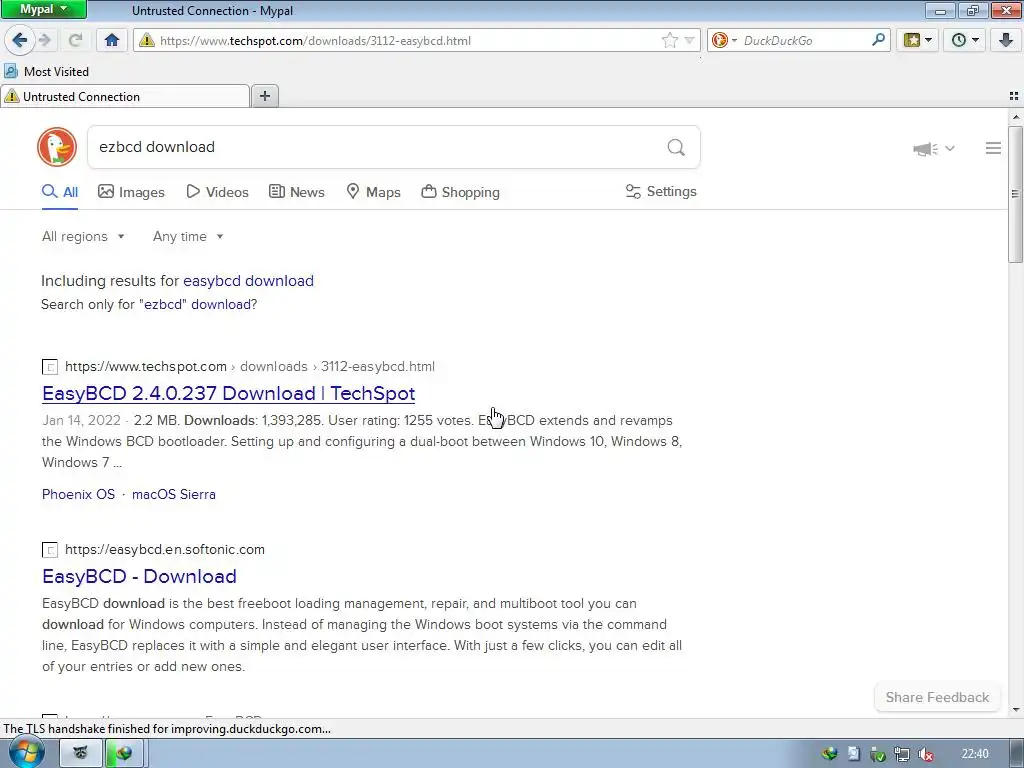Image resolution: width=1024 pixels, height=768 pixels.
Task: Click the document tray icon
Action: (854, 754)
